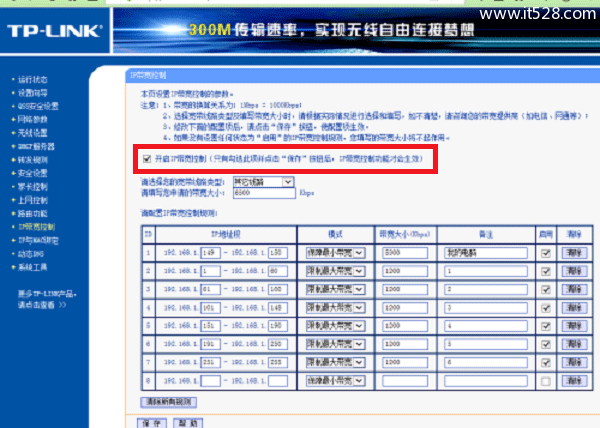This screenshot has height=428, width=600.
Task: Open the mode dropdown for rule 8
Action: tap(335, 381)
